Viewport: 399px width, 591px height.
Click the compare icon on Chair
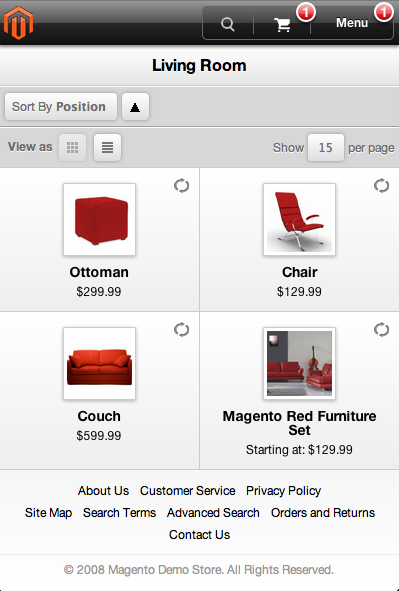pyautogui.click(x=381, y=185)
